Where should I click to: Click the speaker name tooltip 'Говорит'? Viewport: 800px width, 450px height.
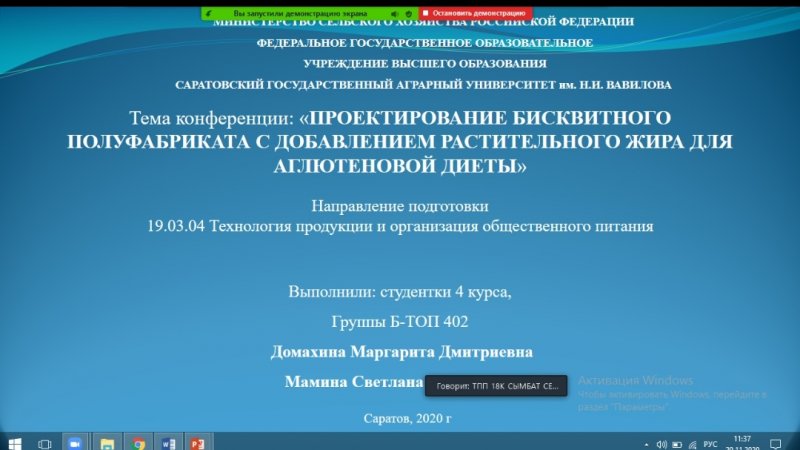coord(497,385)
